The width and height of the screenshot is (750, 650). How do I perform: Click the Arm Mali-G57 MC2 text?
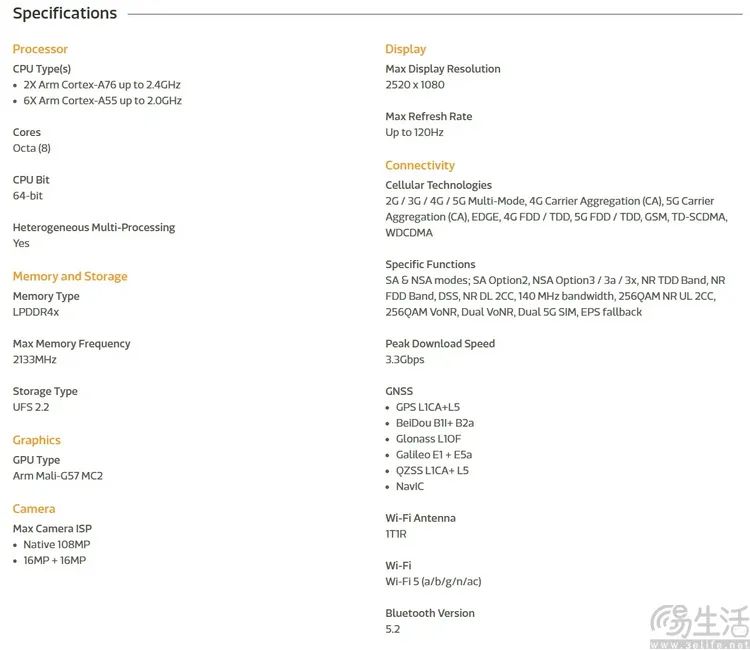pyautogui.click(x=58, y=476)
